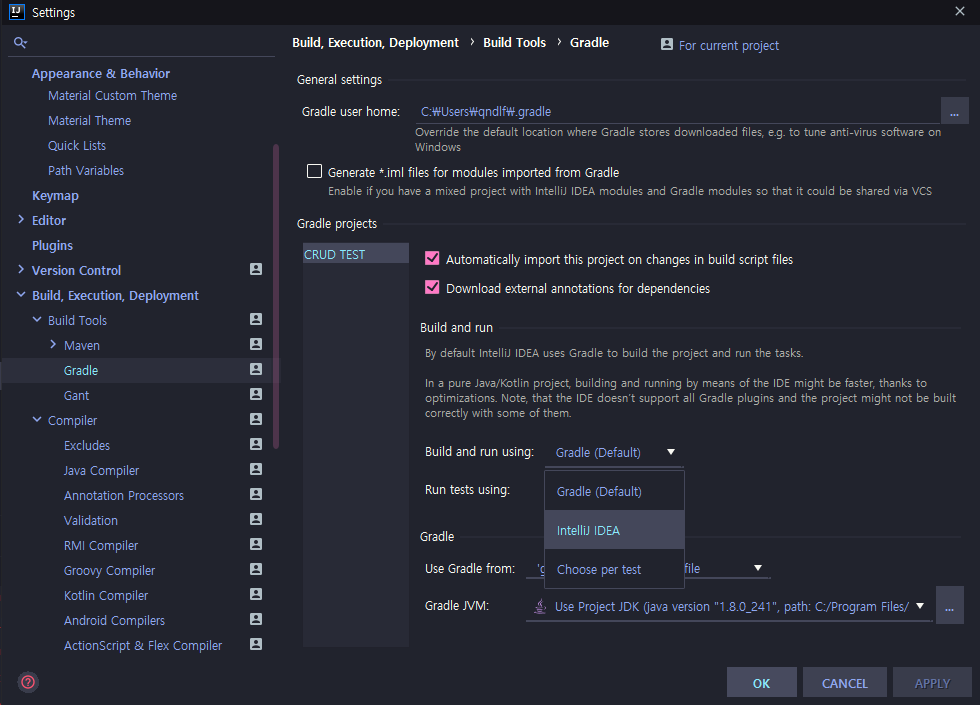Screen dimensions: 980x705
Task: Click project-level icon beside Validation
Action: (x=256, y=519)
